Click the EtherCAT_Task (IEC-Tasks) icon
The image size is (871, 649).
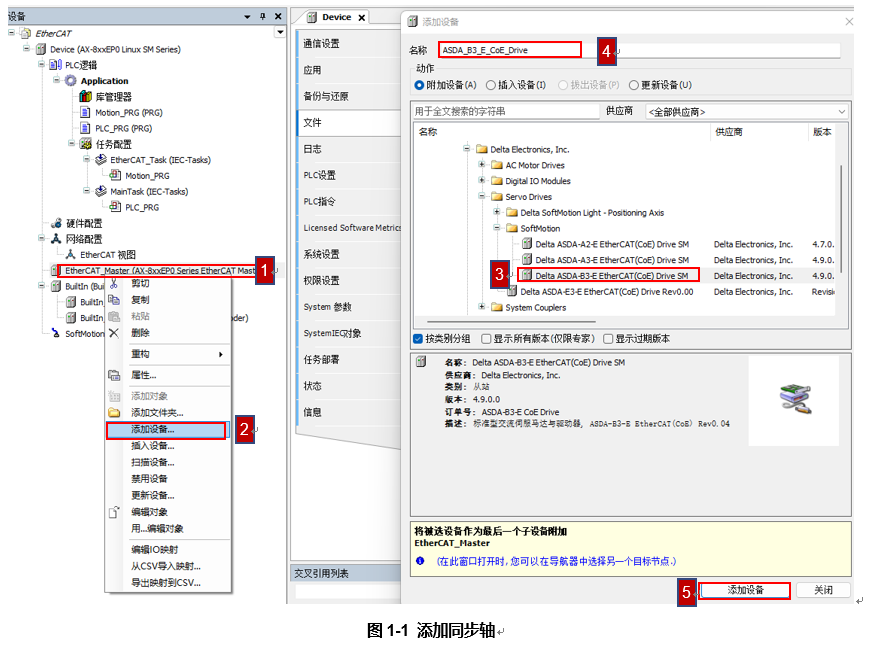tap(101, 159)
